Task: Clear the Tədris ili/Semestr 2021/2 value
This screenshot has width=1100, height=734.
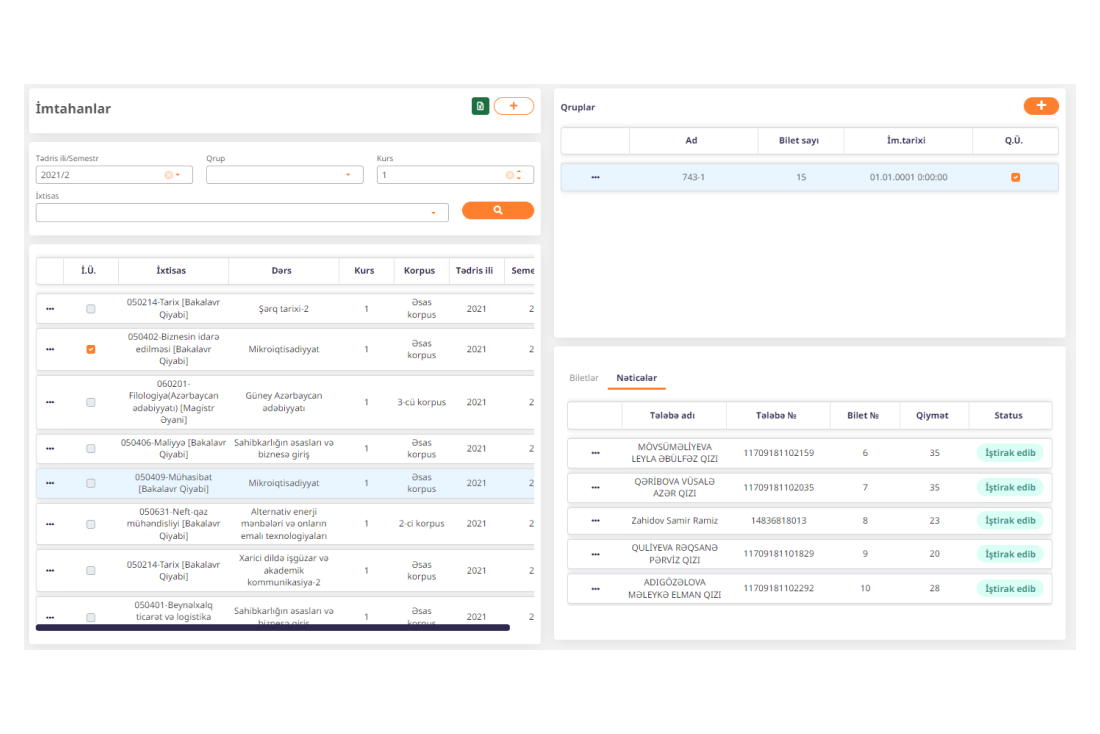Action: (168, 175)
